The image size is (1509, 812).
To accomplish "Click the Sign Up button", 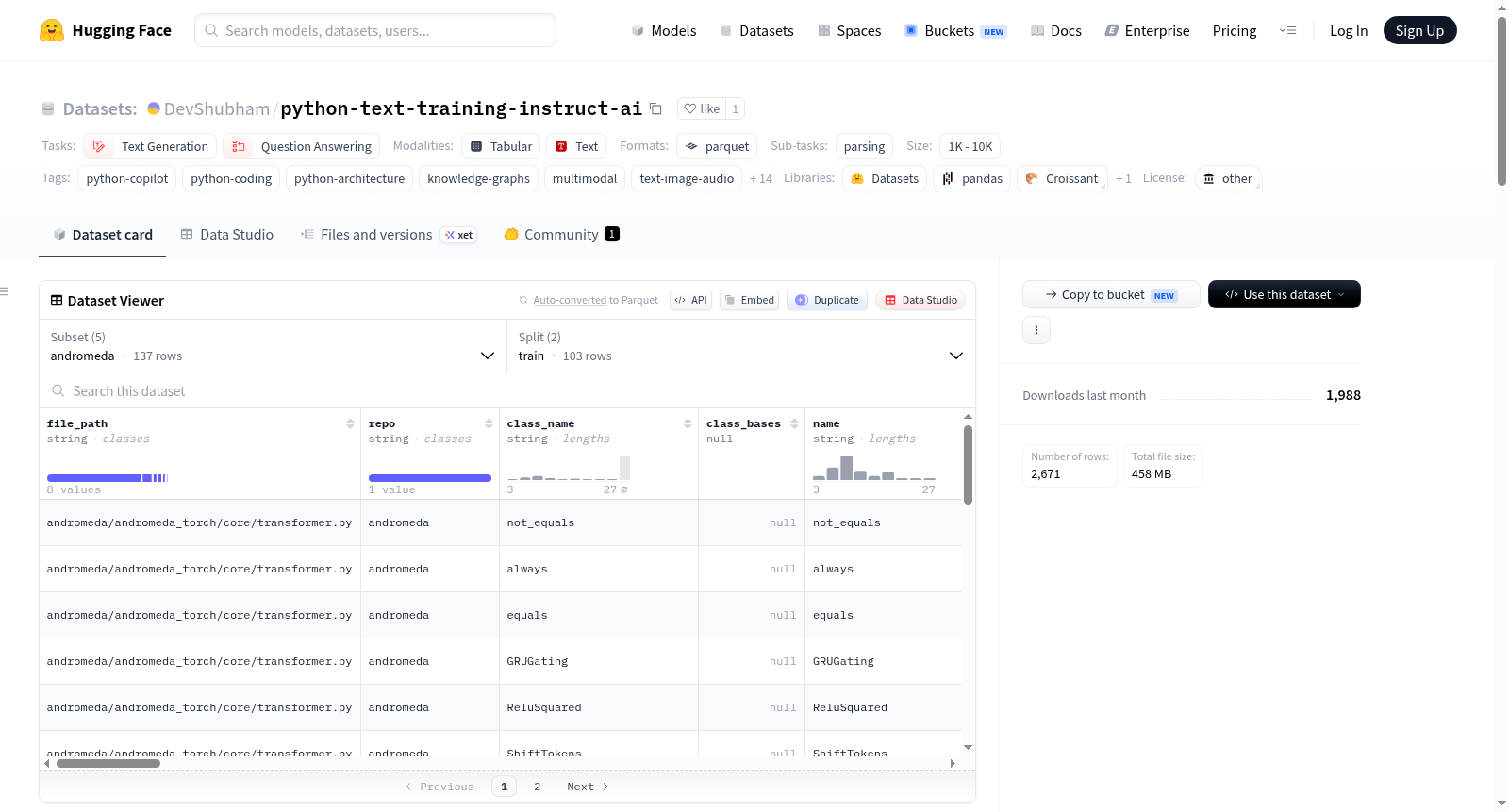I will pyautogui.click(x=1419, y=30).
